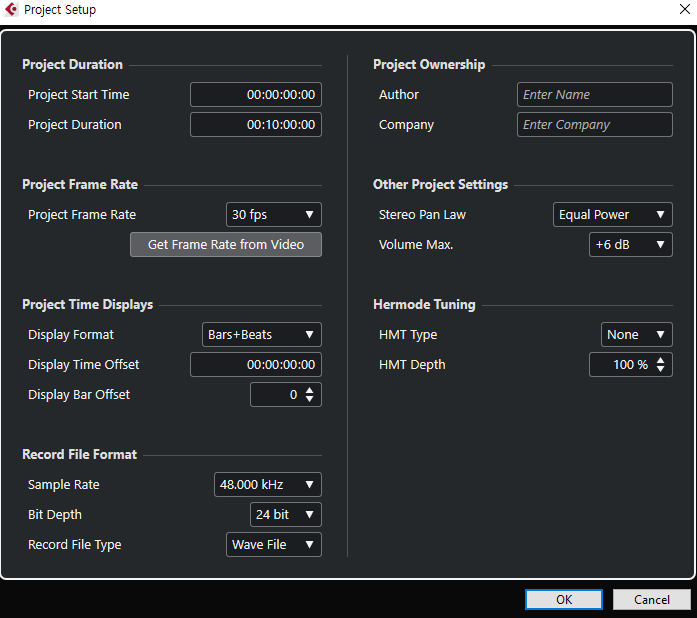Open the Project Frame Rate dropdown

273,214
